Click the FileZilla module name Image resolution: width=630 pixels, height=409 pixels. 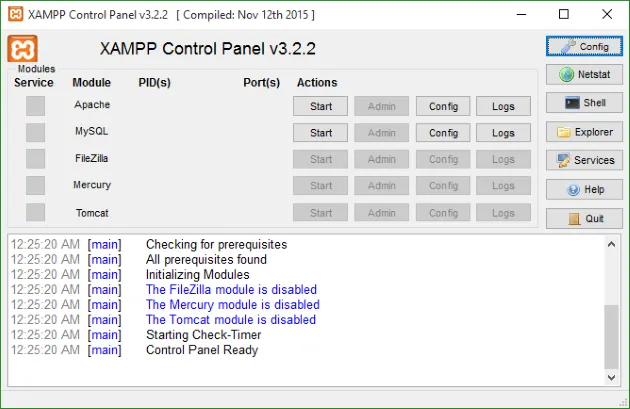[92, 158]
